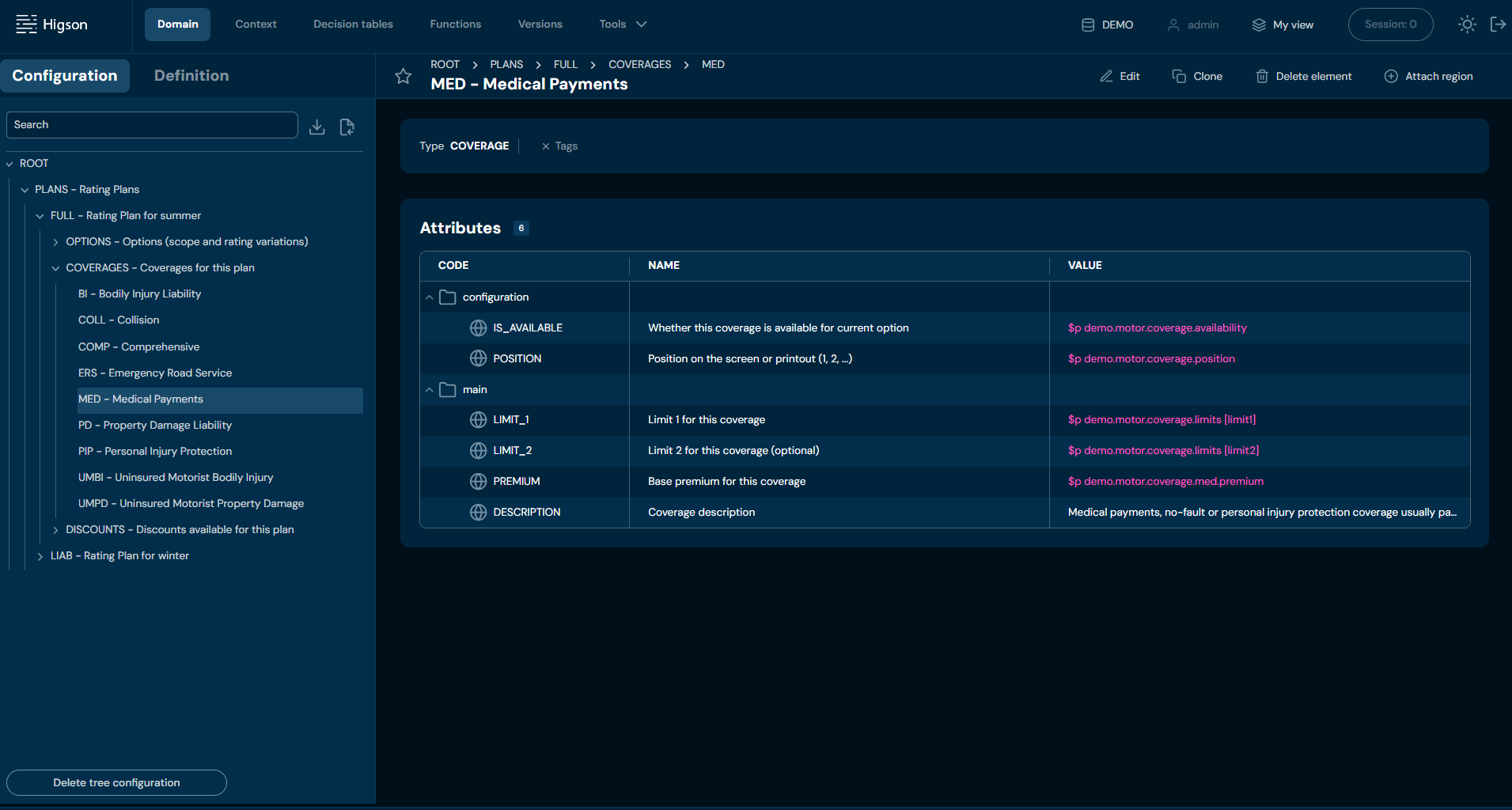Click the IS_AVAILABLE globe icon
This screenshot has width=1512, height=810.
pyautogui.click(x=478, y=327)
